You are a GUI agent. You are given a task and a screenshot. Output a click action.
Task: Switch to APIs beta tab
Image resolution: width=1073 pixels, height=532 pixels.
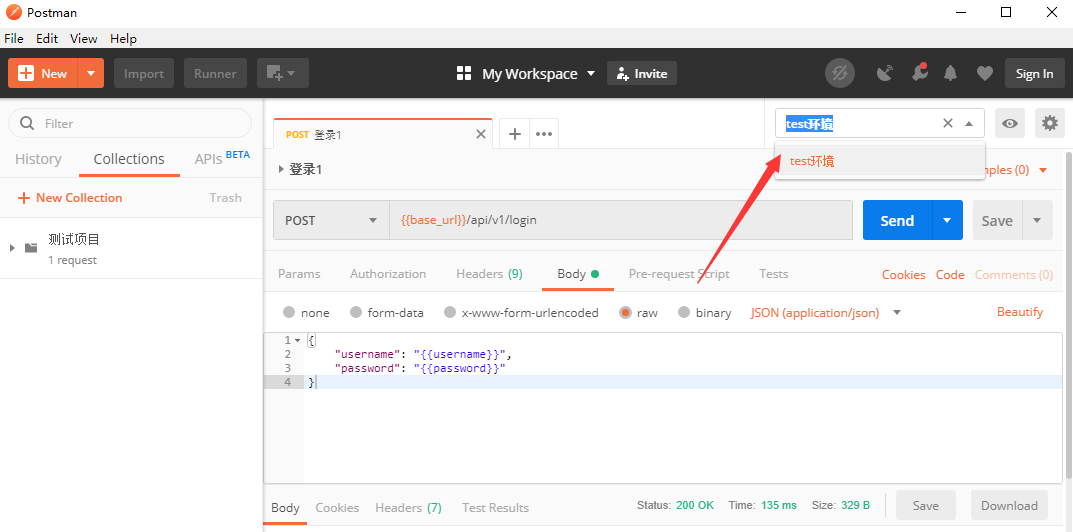coord(222,158)
